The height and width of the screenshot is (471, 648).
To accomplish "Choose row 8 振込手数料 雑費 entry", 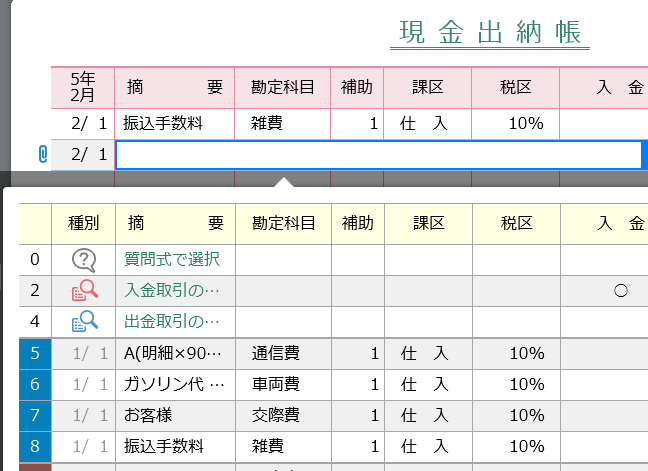I will (x=334, y=446).
